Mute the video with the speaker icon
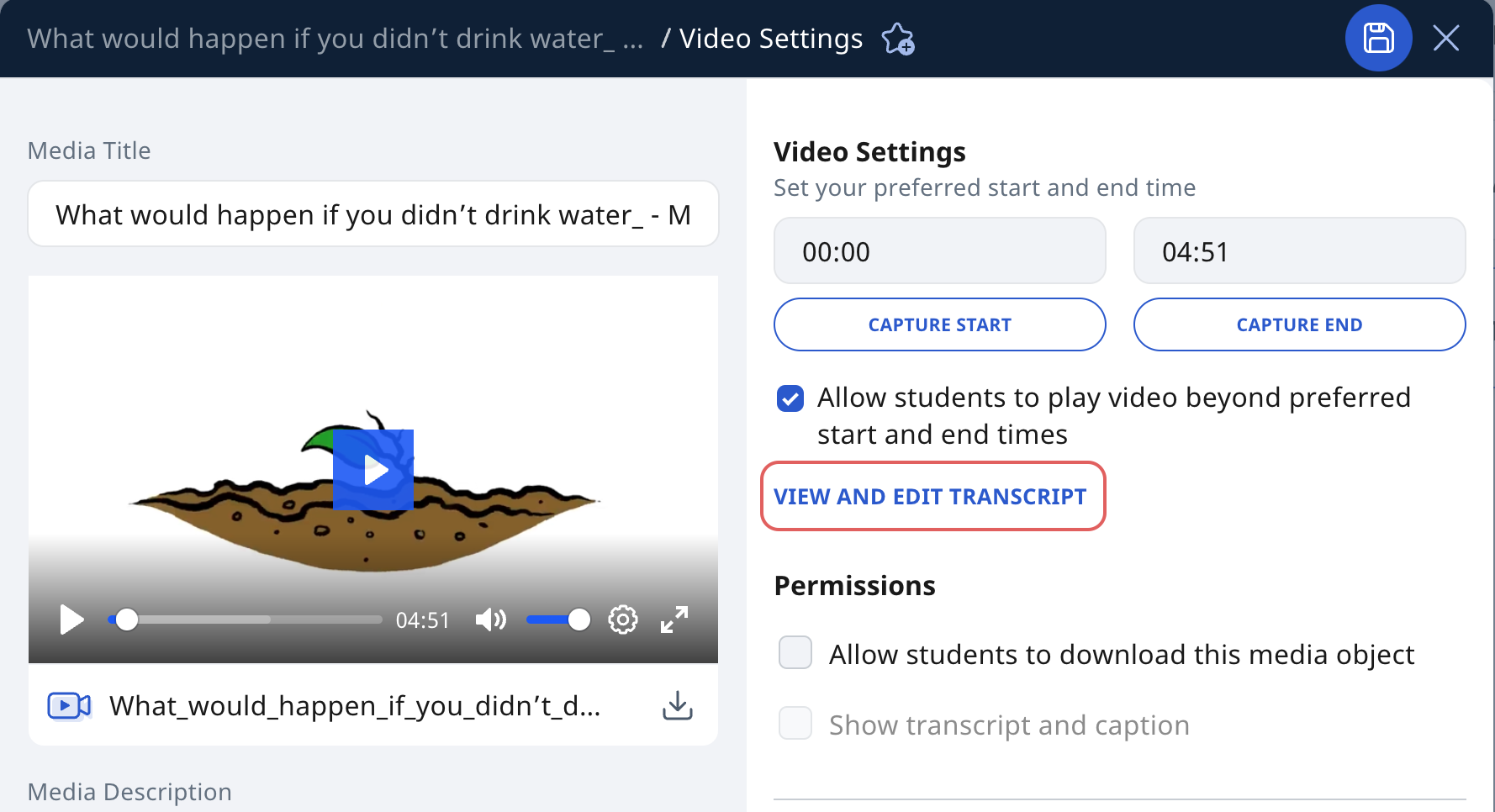The image size is (1495, 812). coord(491,620)
